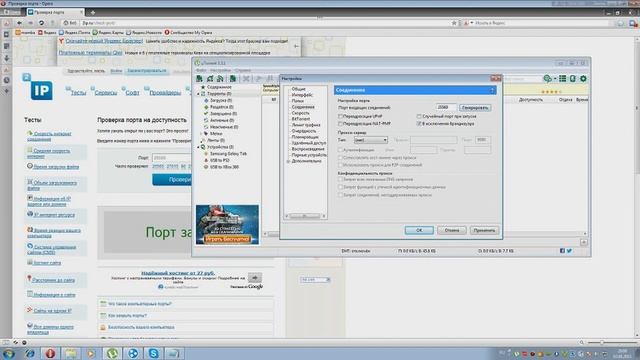The width and height of the screenshot is (640, 360).
Task: Click the uTorrent icon on Windows taskbar
Action: (112, 353)
